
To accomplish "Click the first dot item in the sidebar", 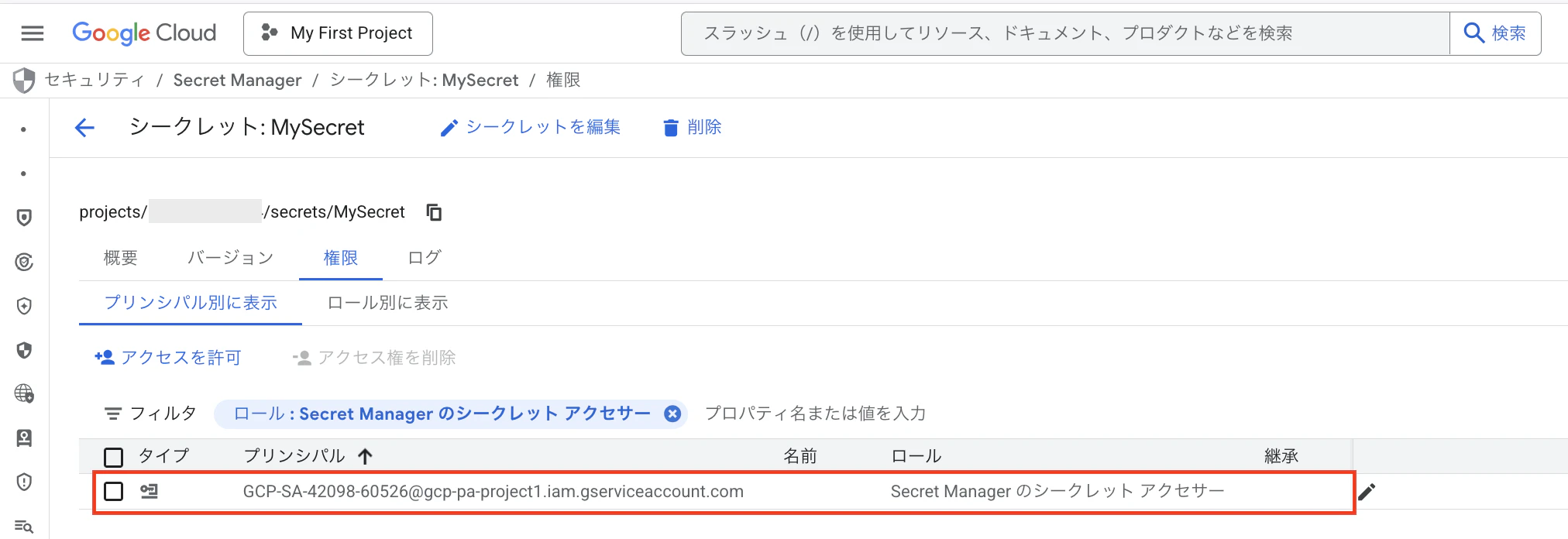I will tap(24, 129).
